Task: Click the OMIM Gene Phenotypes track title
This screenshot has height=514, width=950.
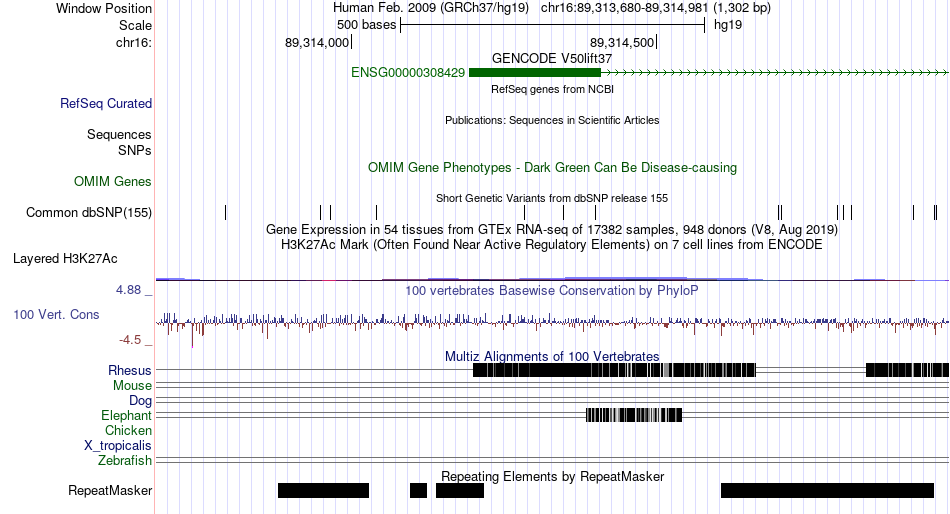Action: 552,168
